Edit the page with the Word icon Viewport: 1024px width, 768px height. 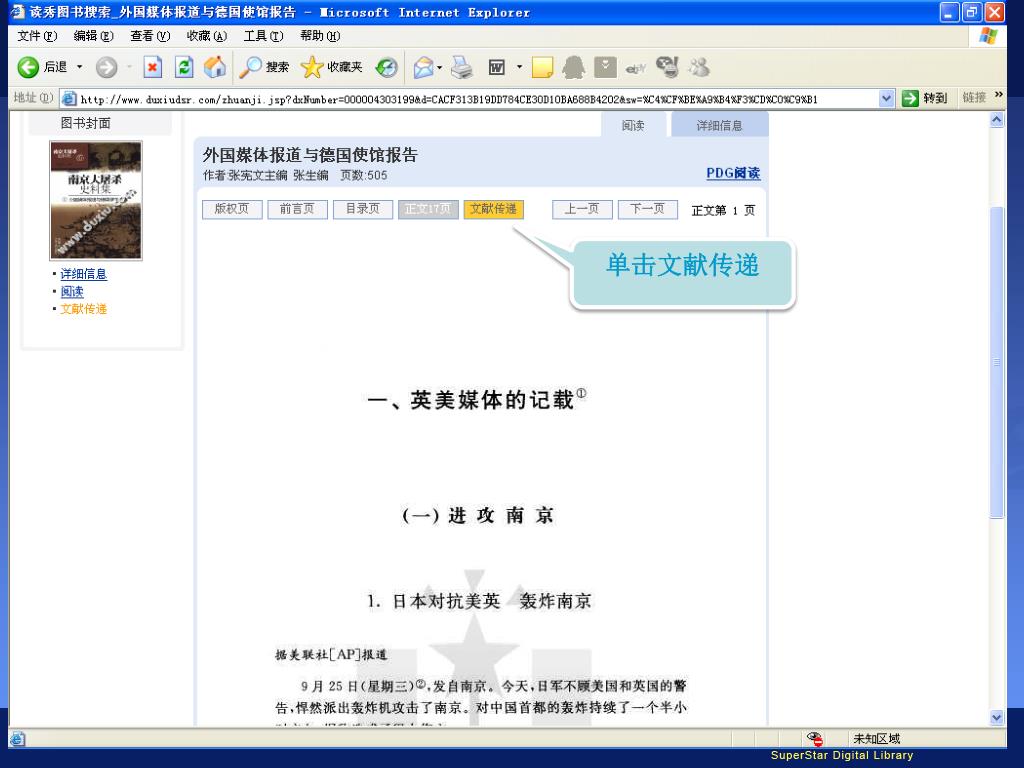pyautogui.click(x=497, y=67)
